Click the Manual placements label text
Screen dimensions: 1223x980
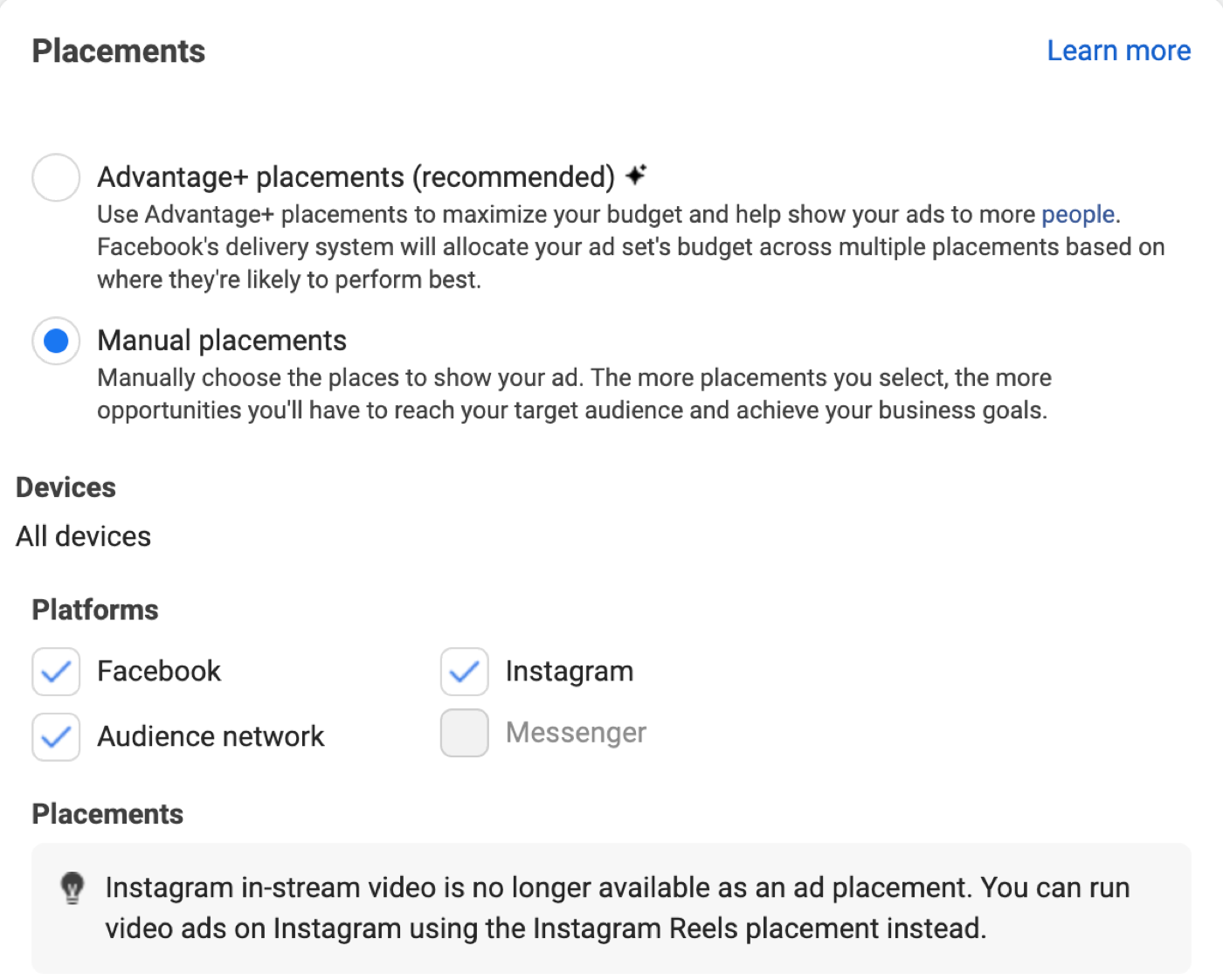pyautogui.click(x=222, y=341)
